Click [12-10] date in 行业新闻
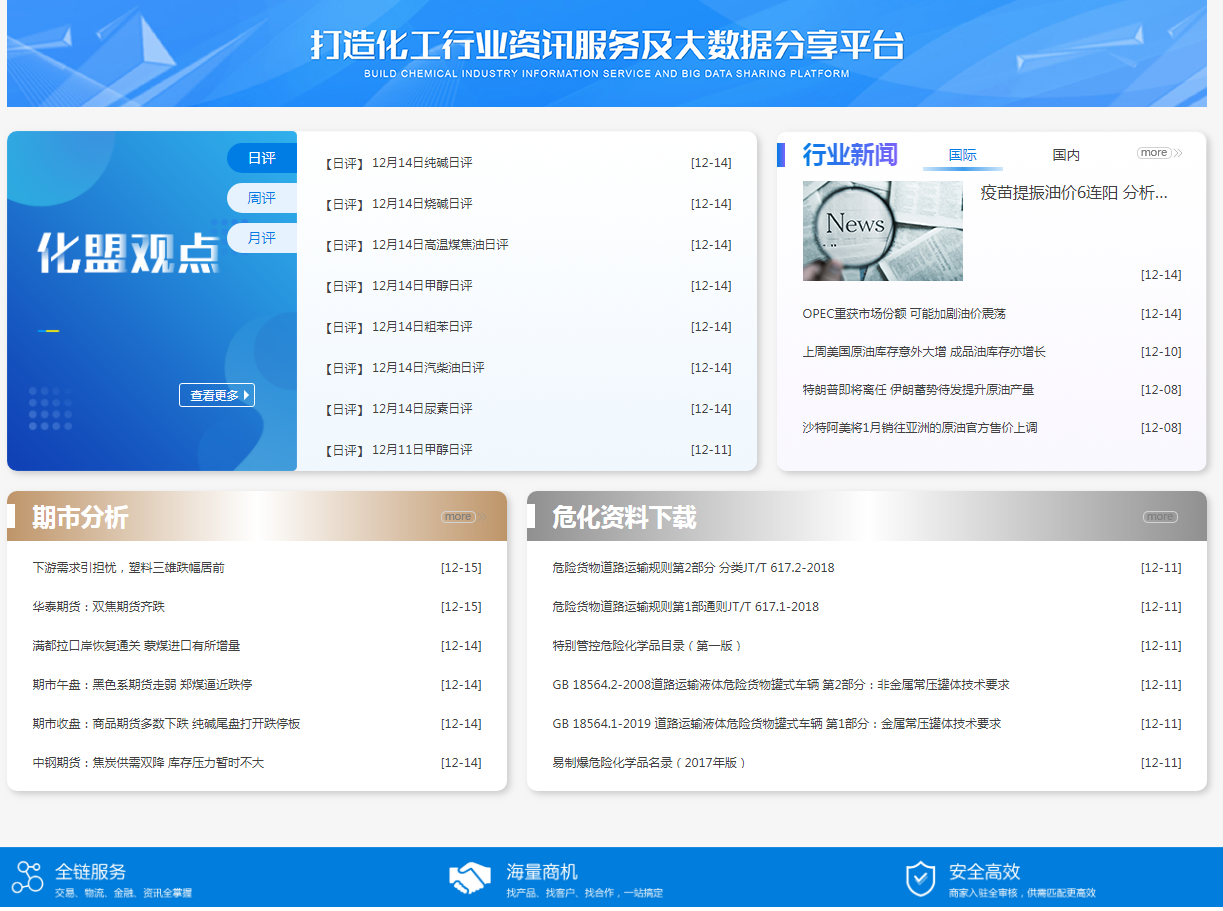This screenshot has width=1223, height=911. pyautogui.click(x=1161, y=352)
